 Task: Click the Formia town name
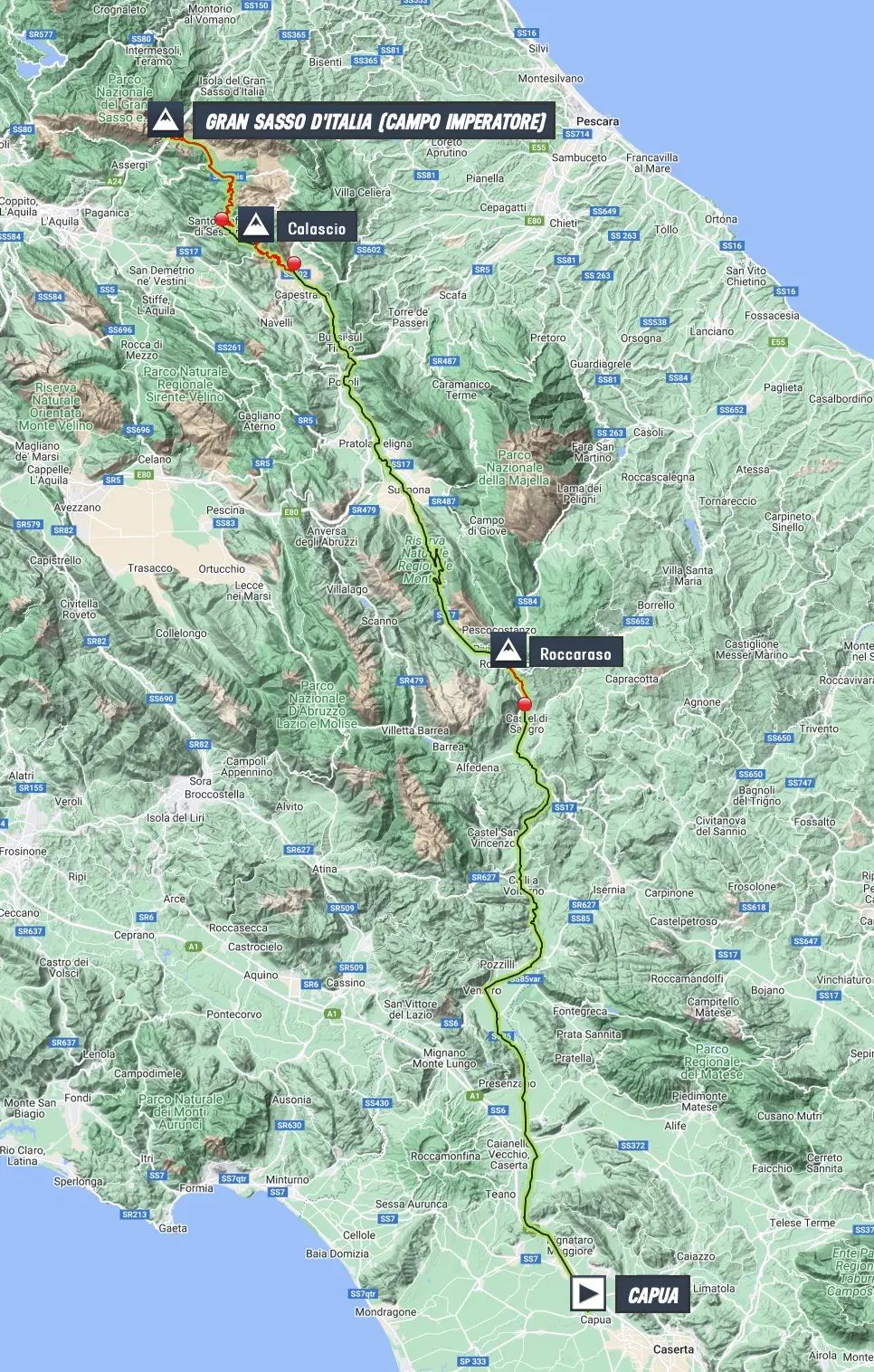tap(195, 1188)
